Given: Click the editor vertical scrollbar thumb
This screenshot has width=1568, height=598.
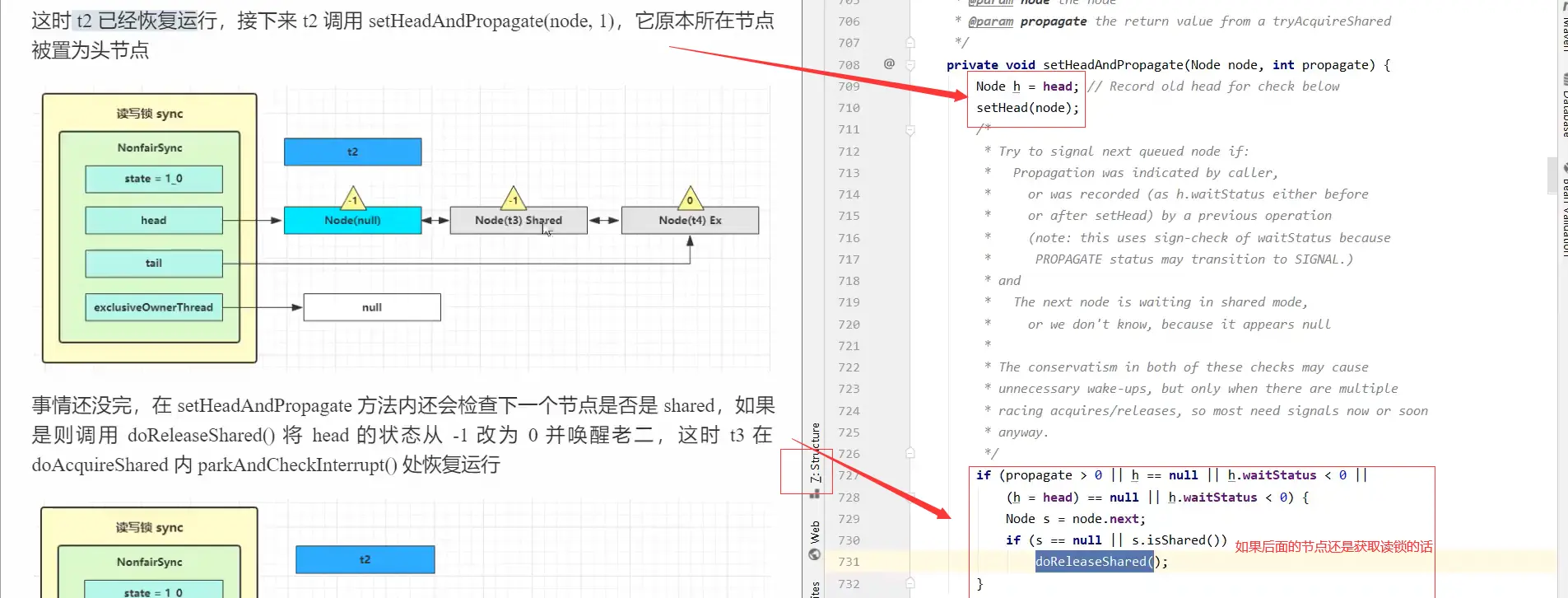Looking at the screenshot, I should click(1552, 174).
